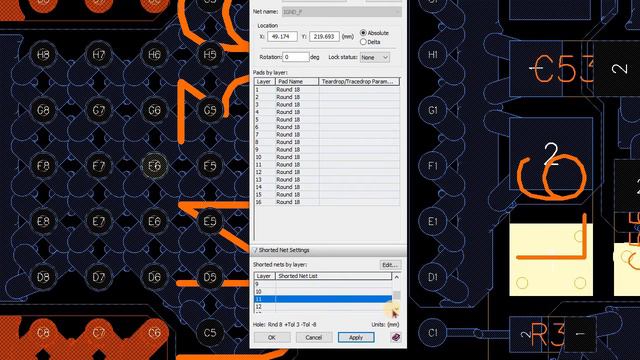640x360 pixels.
Task: Select pad F1 on the PCB canvas
Action: pyautogui.click(x=433, y=166)
